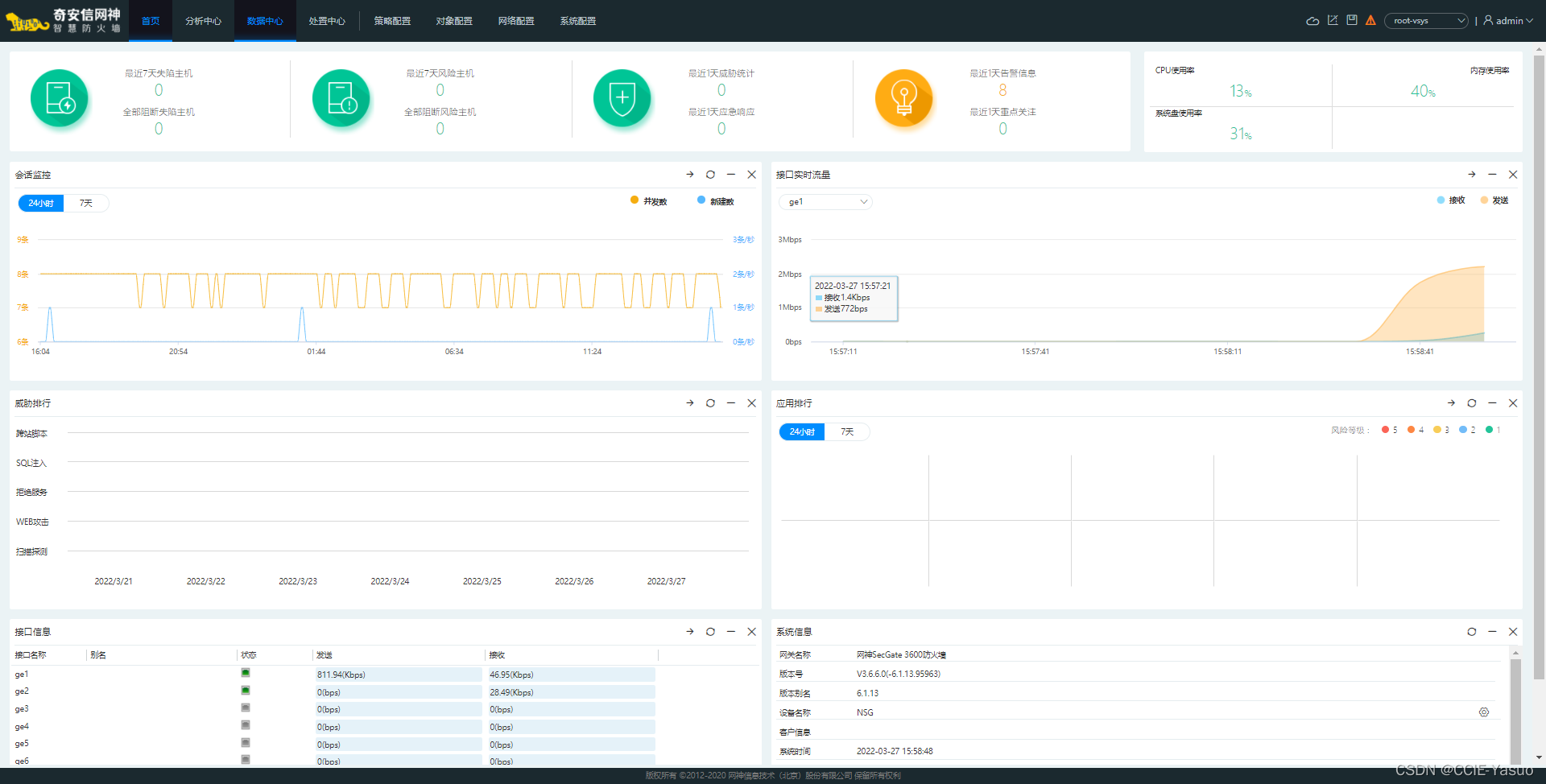This screenshot has width=1546, height=784.
Task: Toggle the 接收 legend in 接口实时流量
Action: [x=1451, y=200]
